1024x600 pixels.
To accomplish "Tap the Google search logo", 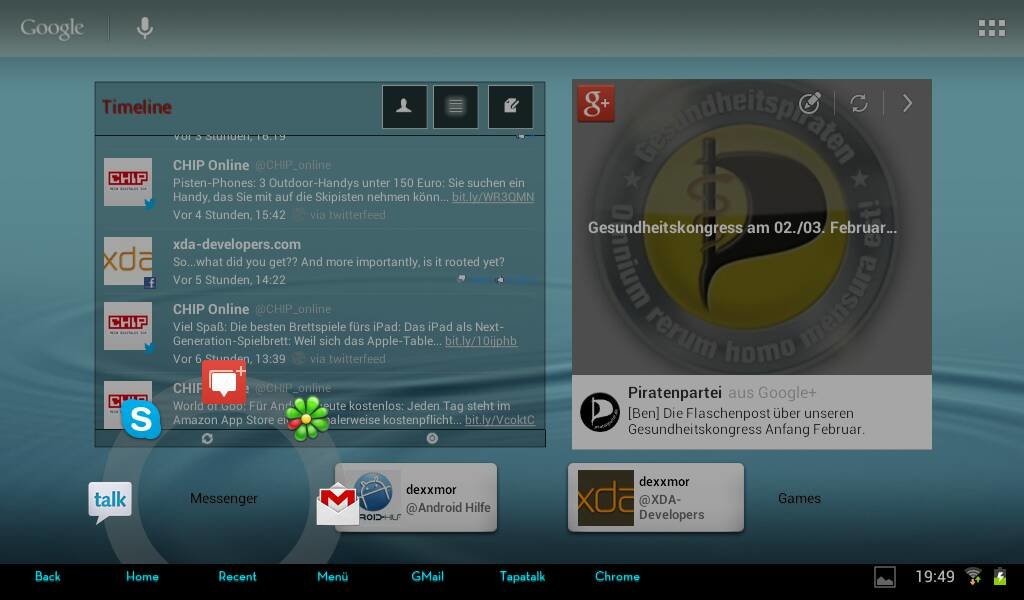I will coord(52,28).
